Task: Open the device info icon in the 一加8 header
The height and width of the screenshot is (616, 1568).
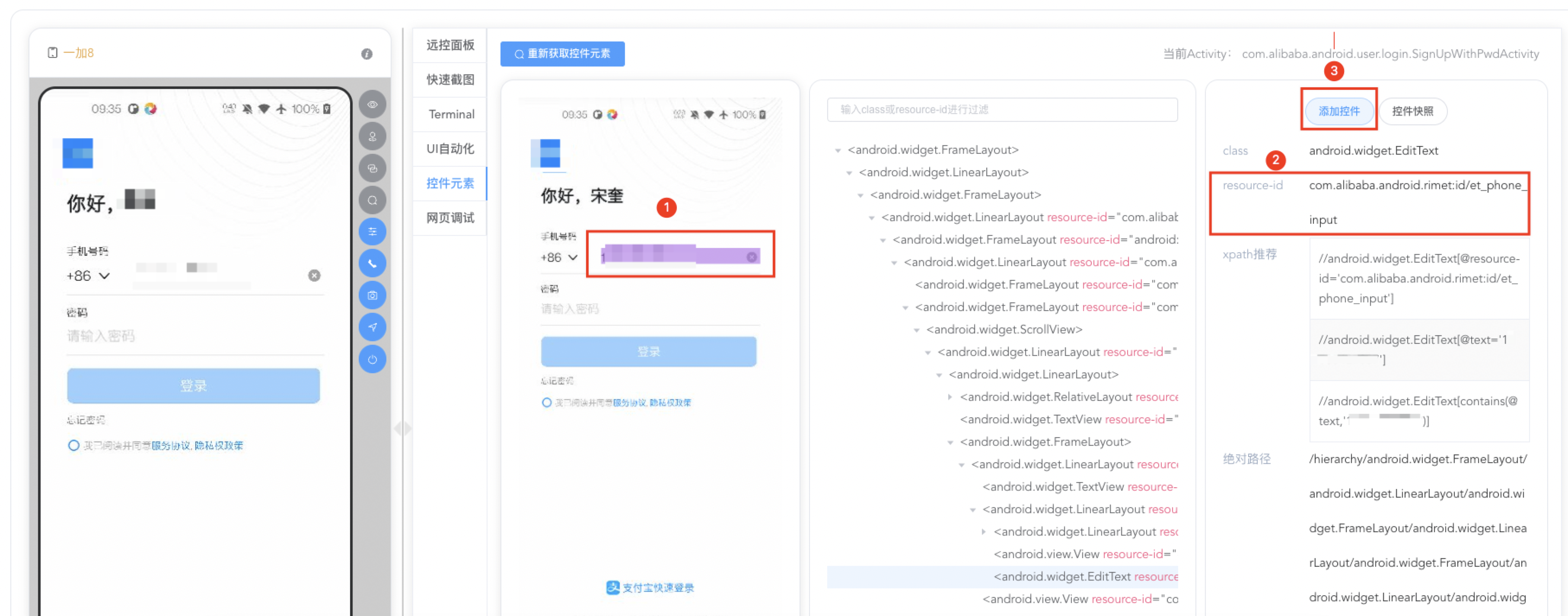Action: click(x=367, y=54)
